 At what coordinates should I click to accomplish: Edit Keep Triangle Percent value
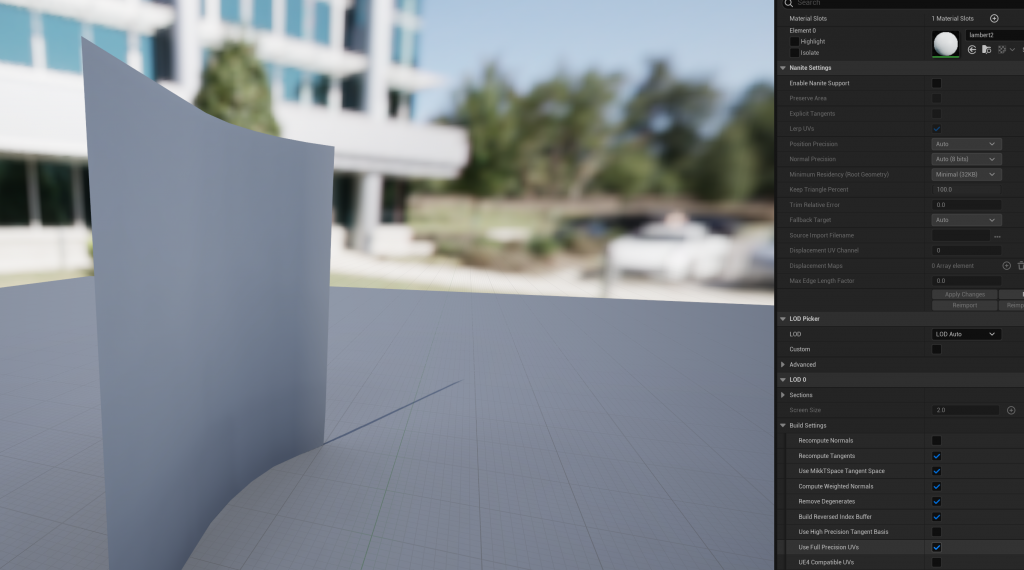966,190
